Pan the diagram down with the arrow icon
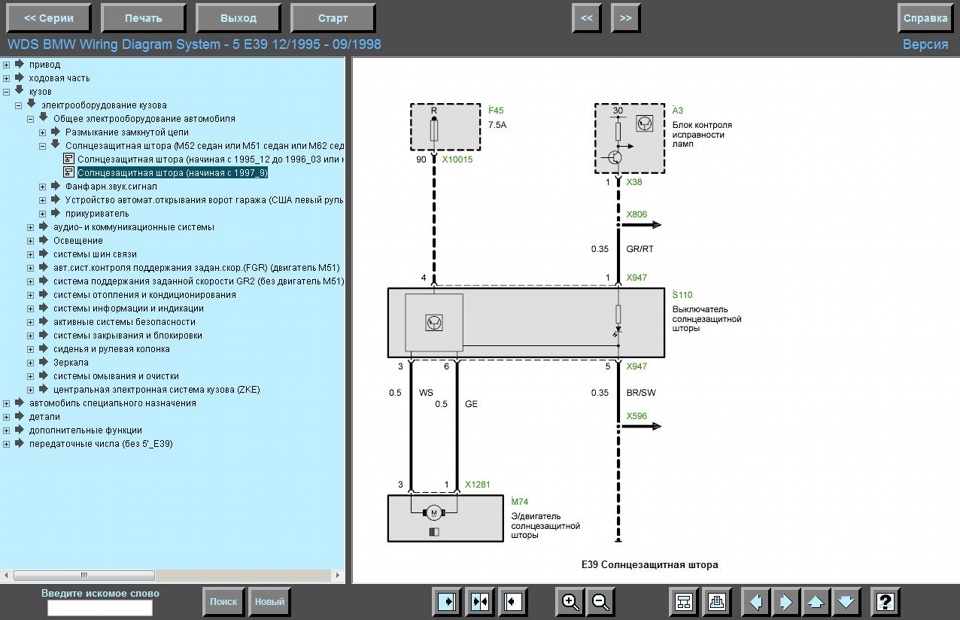 [x=846, y=602]
